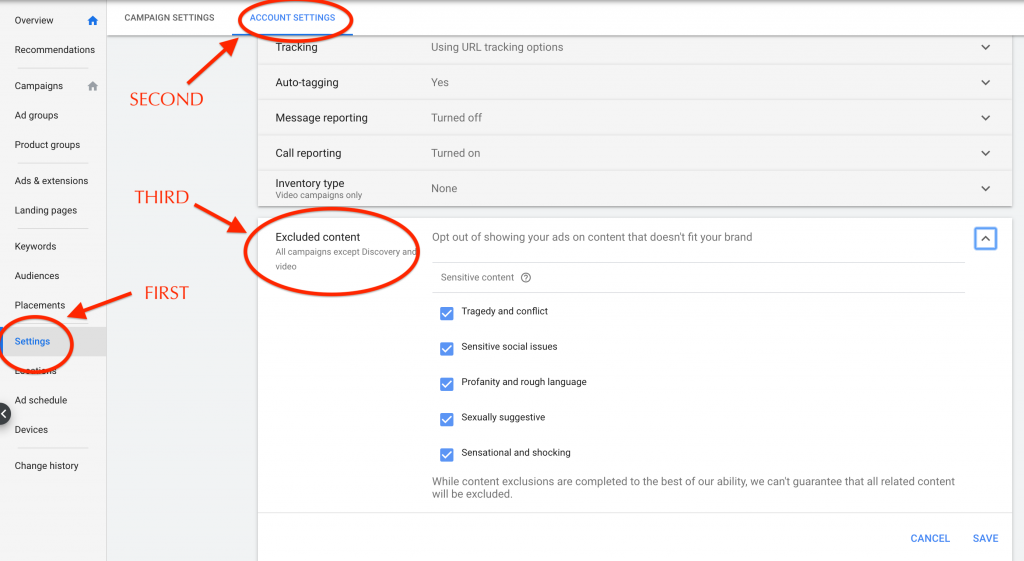The width and height of the screenshot is (1024, 561).
Task: Expand the Message reporting section
Action: (x=985, y=118)
